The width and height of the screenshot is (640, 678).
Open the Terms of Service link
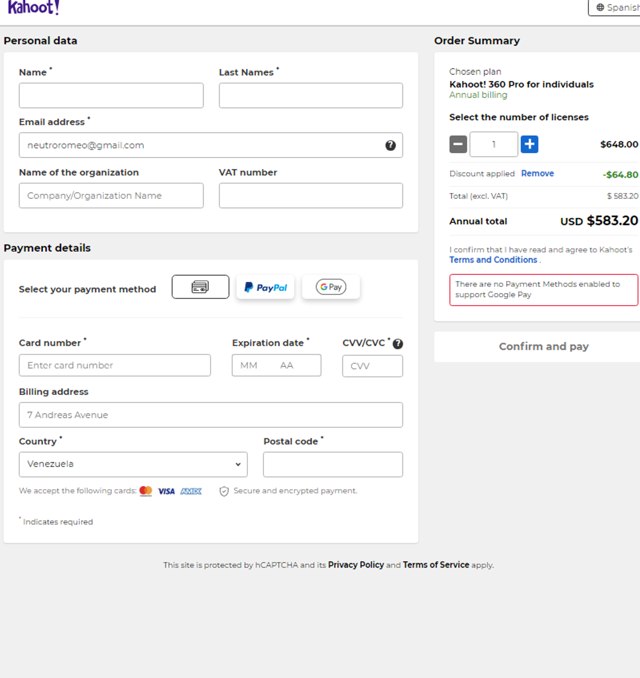point(436,565)
